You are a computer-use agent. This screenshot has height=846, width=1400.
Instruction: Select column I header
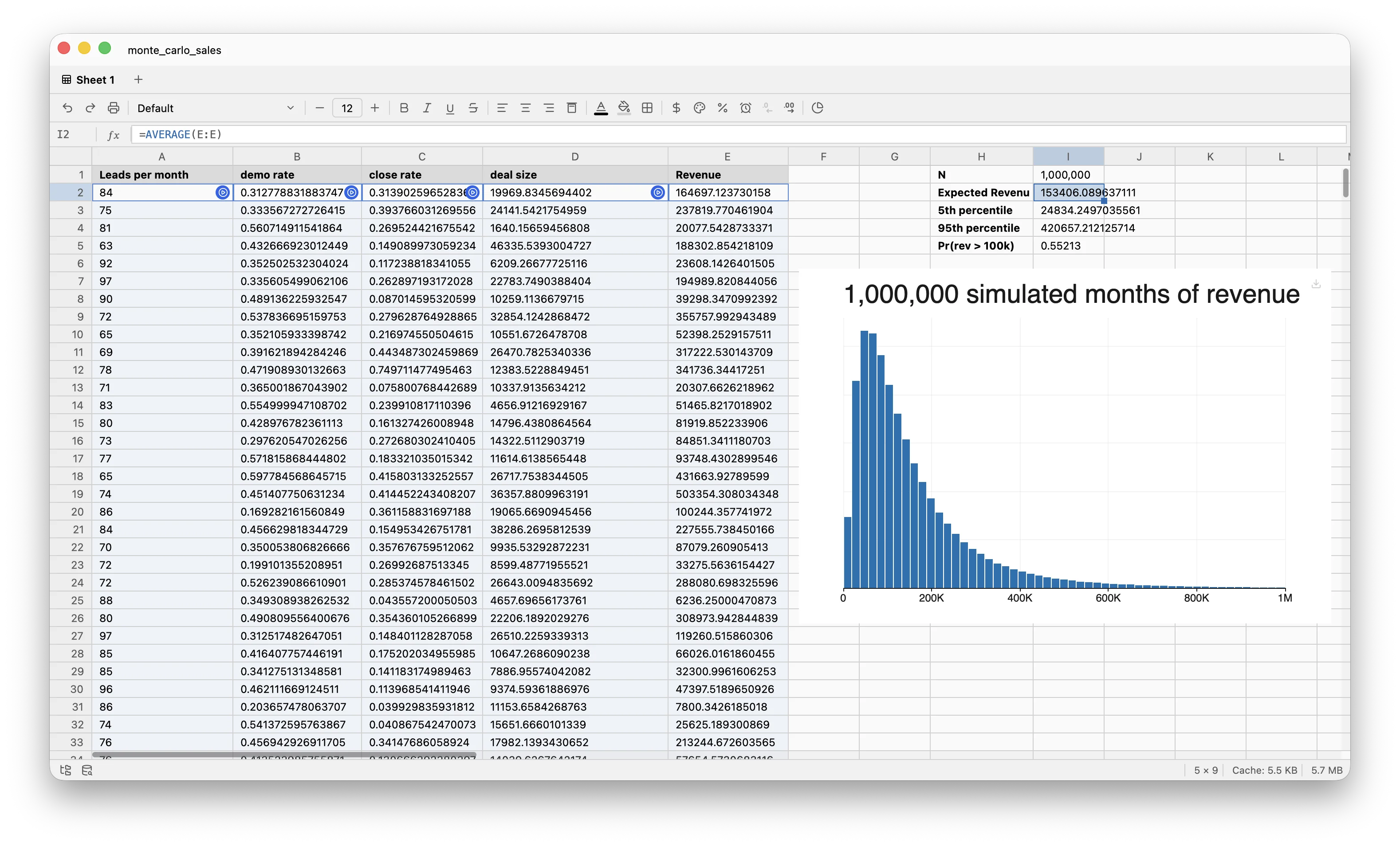pos(1068,156)
